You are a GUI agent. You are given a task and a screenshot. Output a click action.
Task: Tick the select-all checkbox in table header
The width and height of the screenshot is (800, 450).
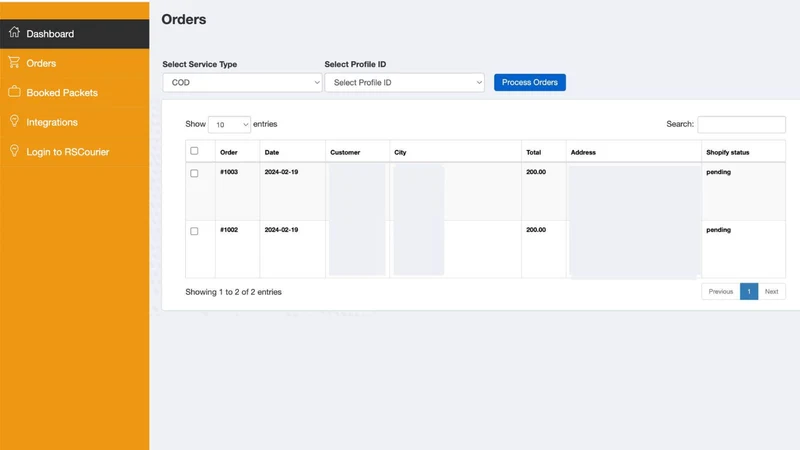pos(194,151)
